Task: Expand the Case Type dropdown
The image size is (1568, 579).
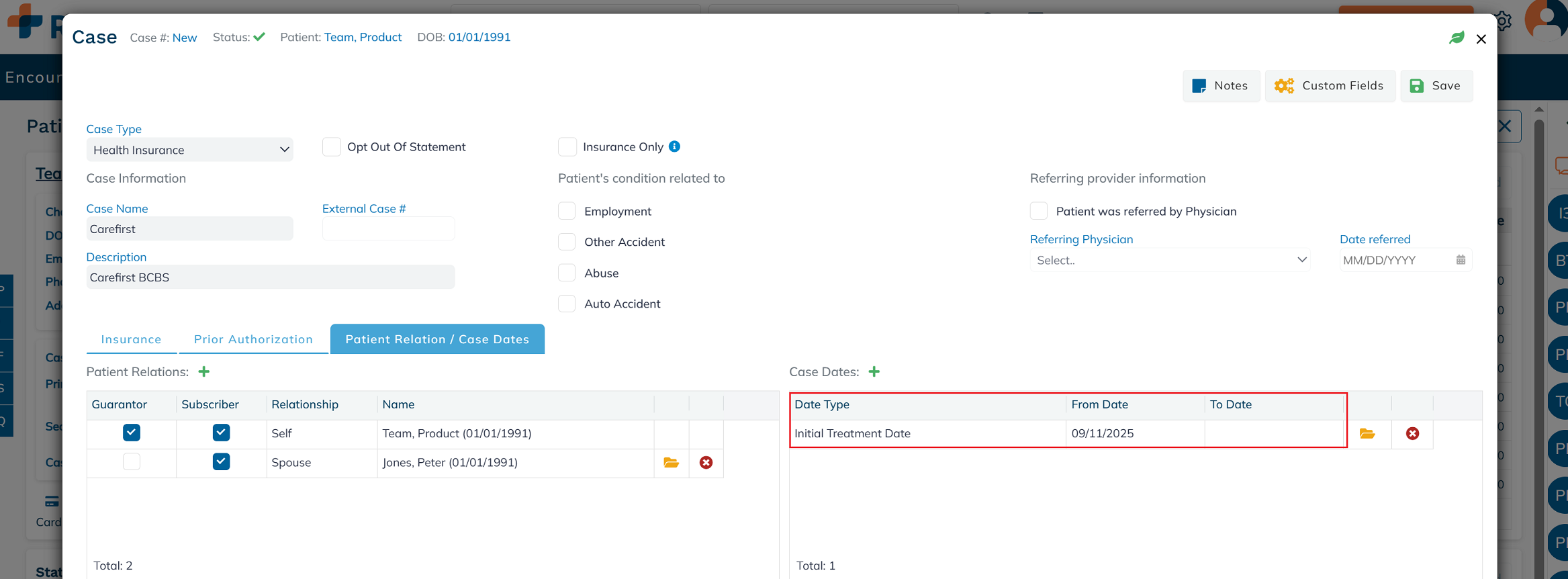Action: tap(189, 150)
